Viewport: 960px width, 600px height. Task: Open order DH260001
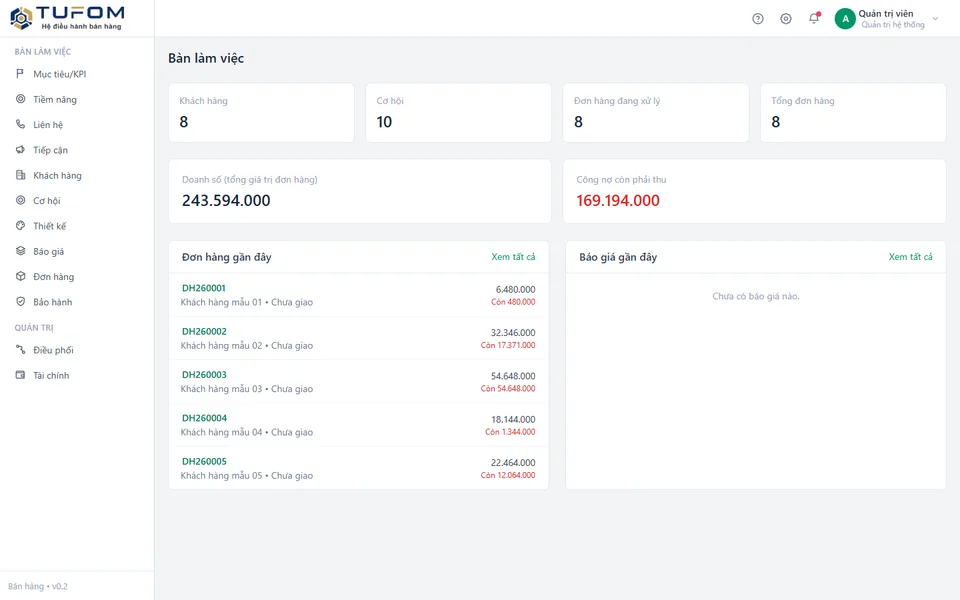204,288
